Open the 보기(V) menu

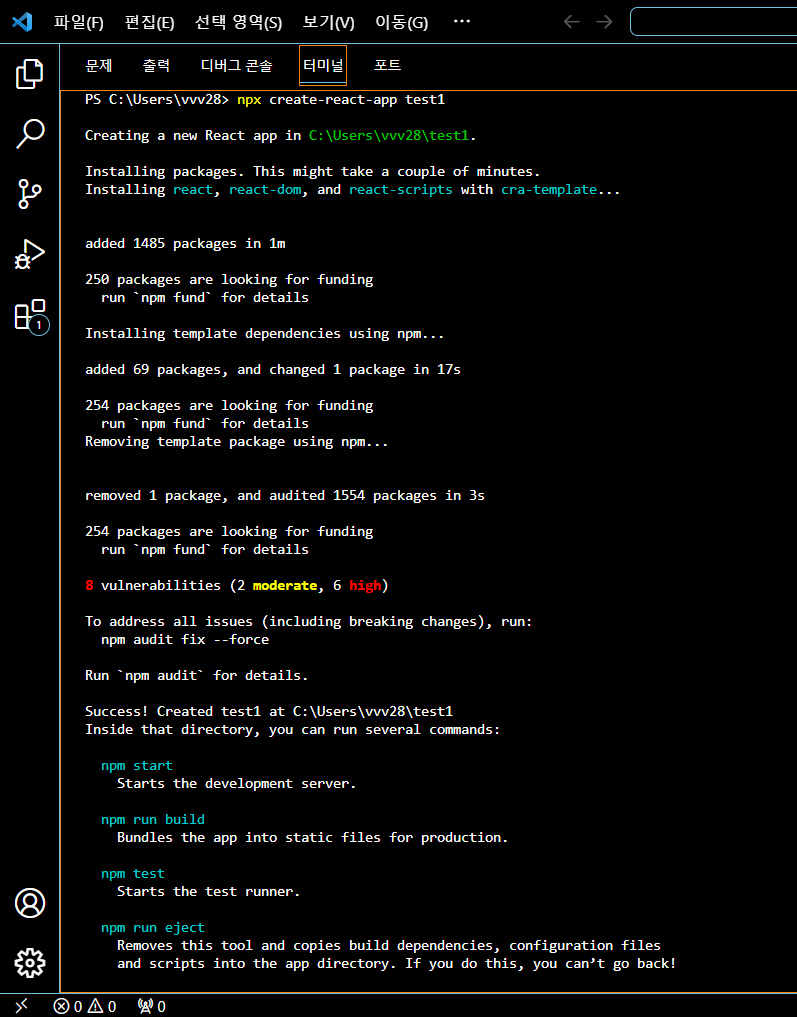[328, 22]
